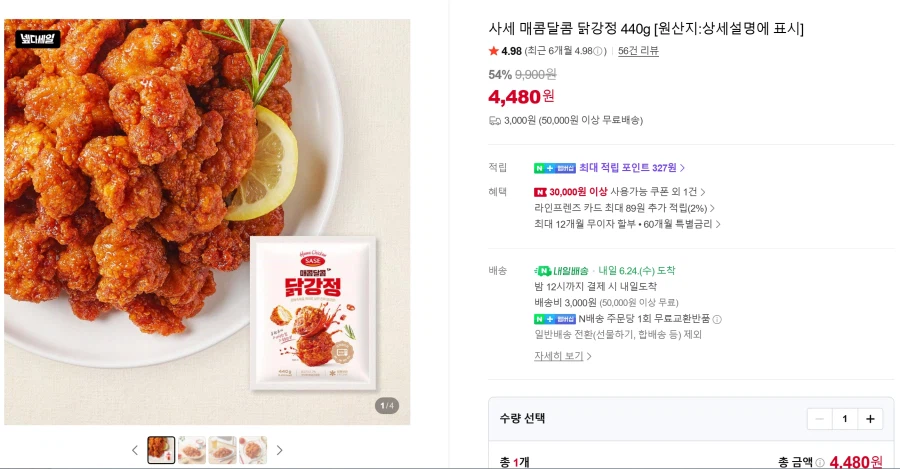
Task: Click the N+ 멤버십 badge in 적립 row
Action: (x=554, y=168)
